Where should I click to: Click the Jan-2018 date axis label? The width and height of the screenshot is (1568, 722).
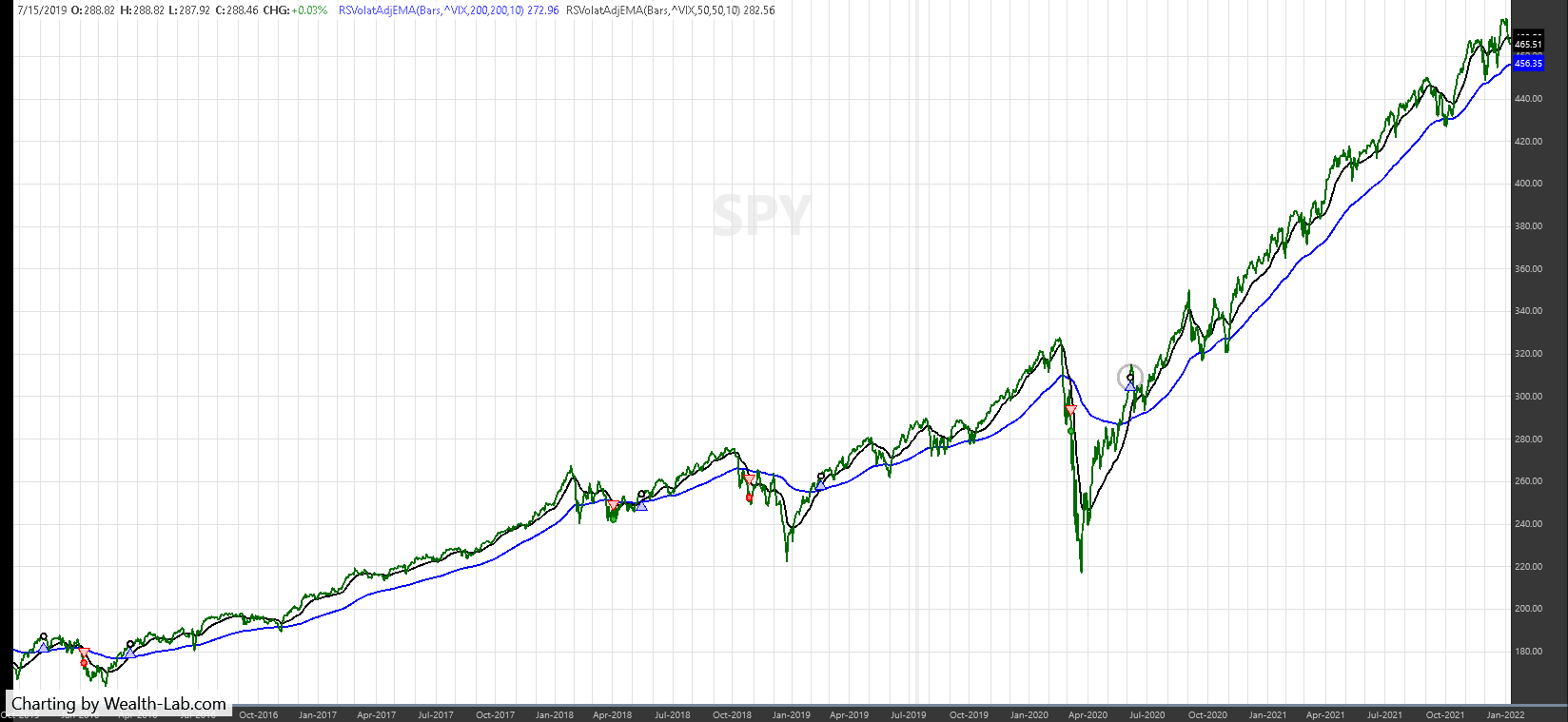[x=554, y=714]
